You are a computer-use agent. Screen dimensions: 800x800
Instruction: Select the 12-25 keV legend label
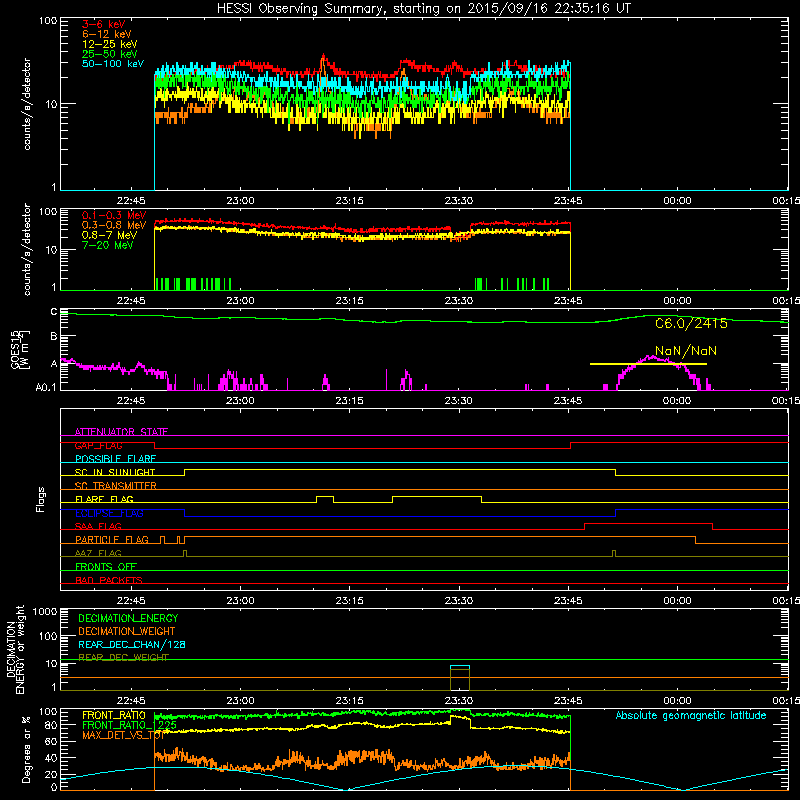110,44
